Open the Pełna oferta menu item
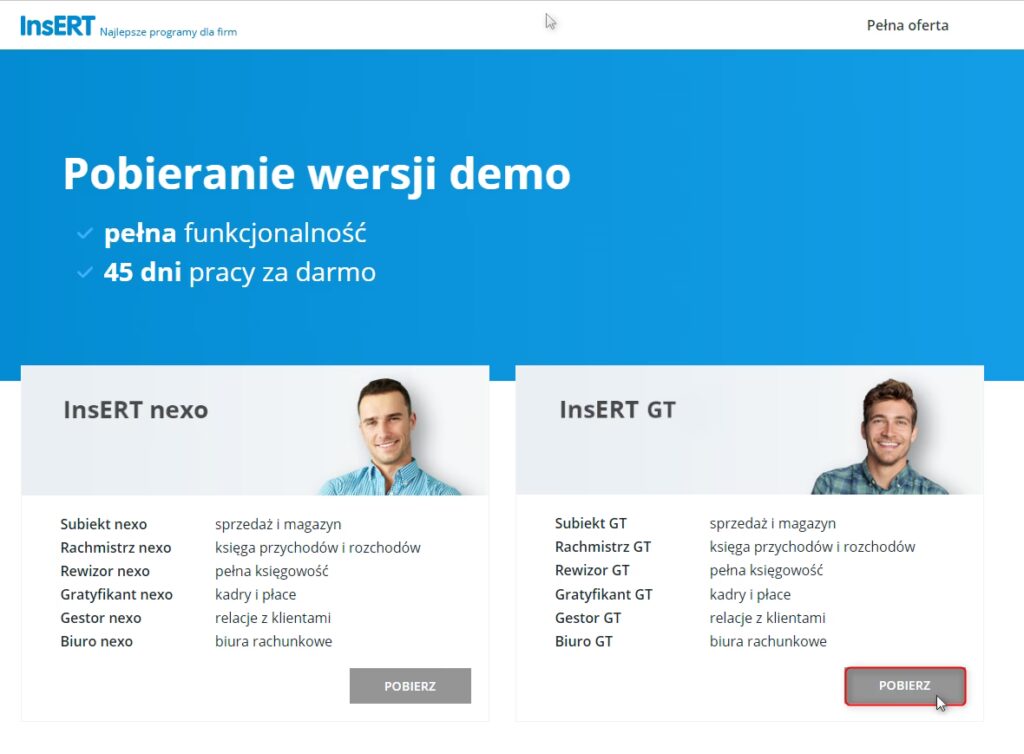Viewport: 1024px width, 754px height. [907, 25]
